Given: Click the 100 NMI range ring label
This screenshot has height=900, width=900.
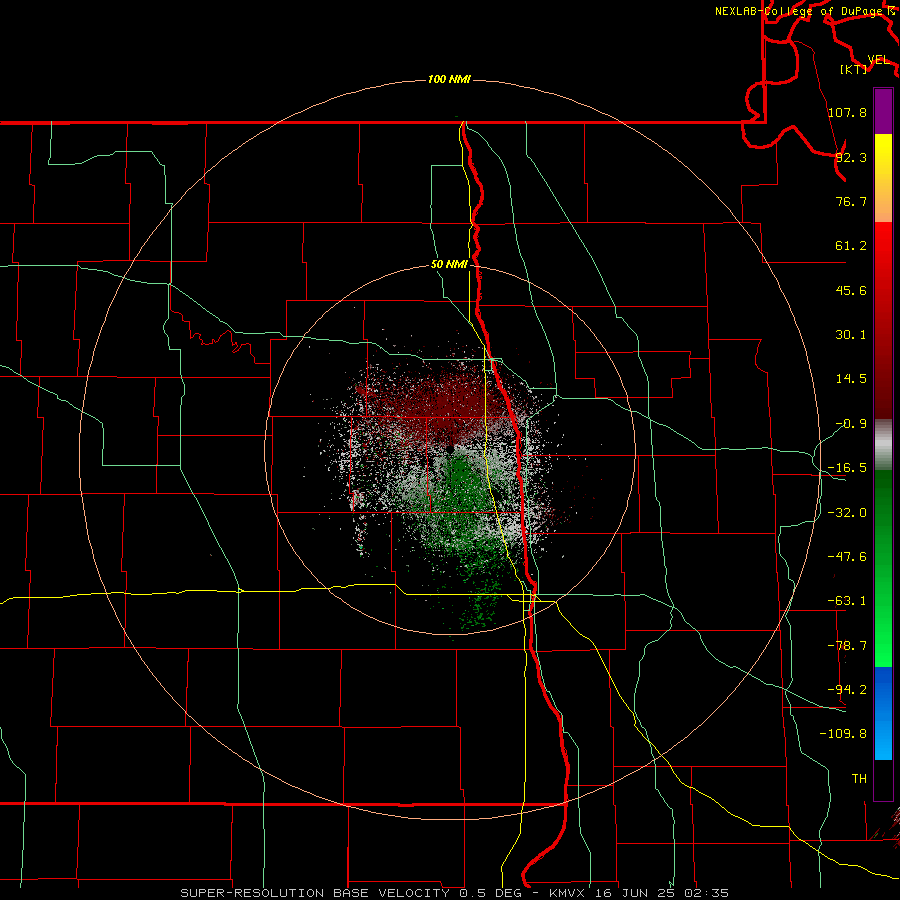Looking at the screenshot, I should pyautogui.click(x=449, y=79).
